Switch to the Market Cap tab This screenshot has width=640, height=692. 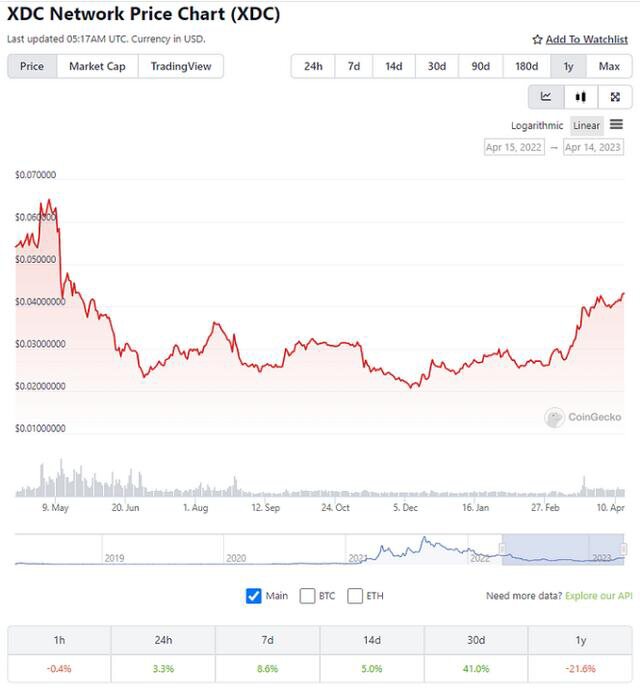tap(97, 66)
